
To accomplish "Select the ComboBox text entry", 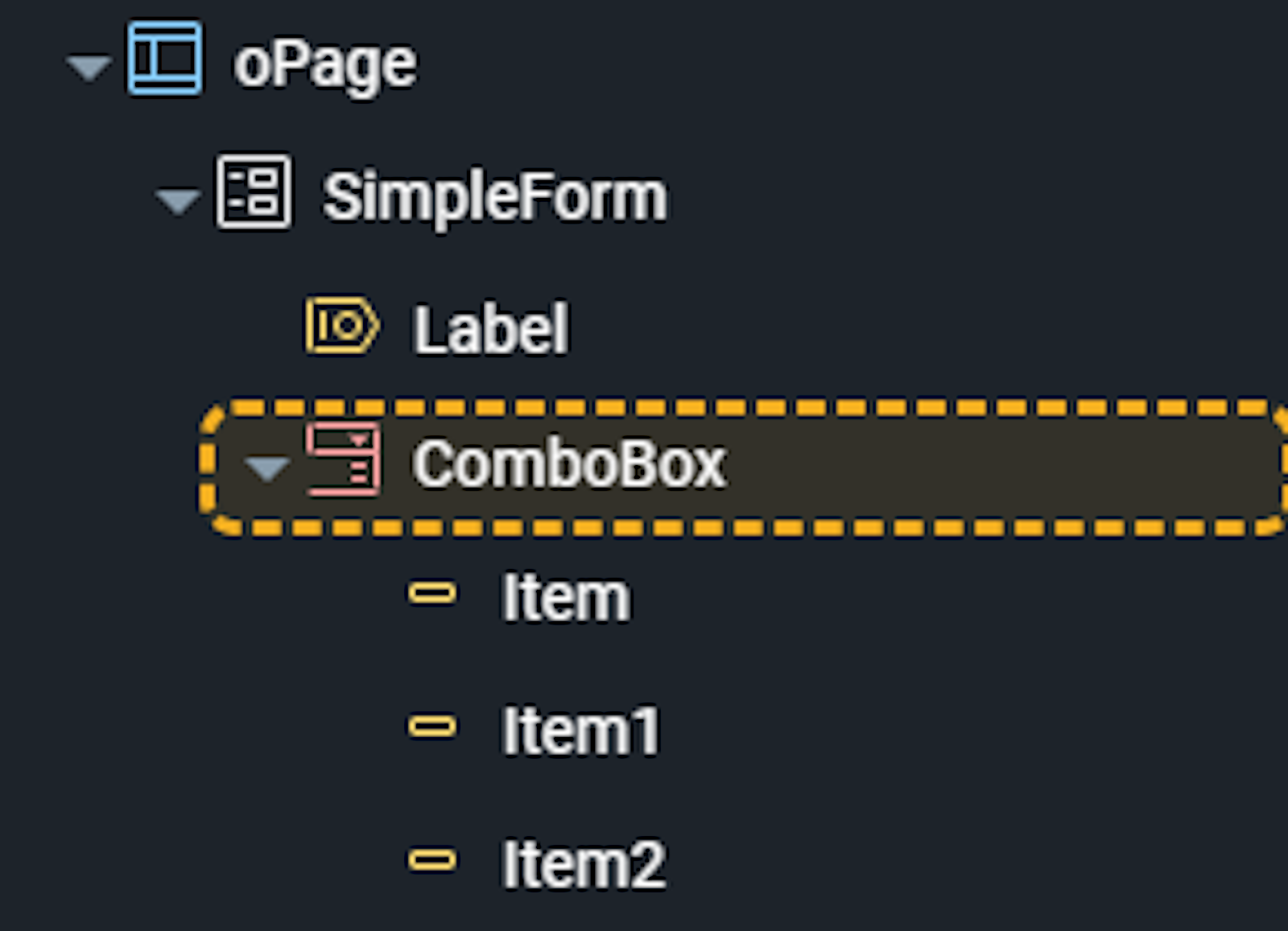I will [x=569, y=463].
